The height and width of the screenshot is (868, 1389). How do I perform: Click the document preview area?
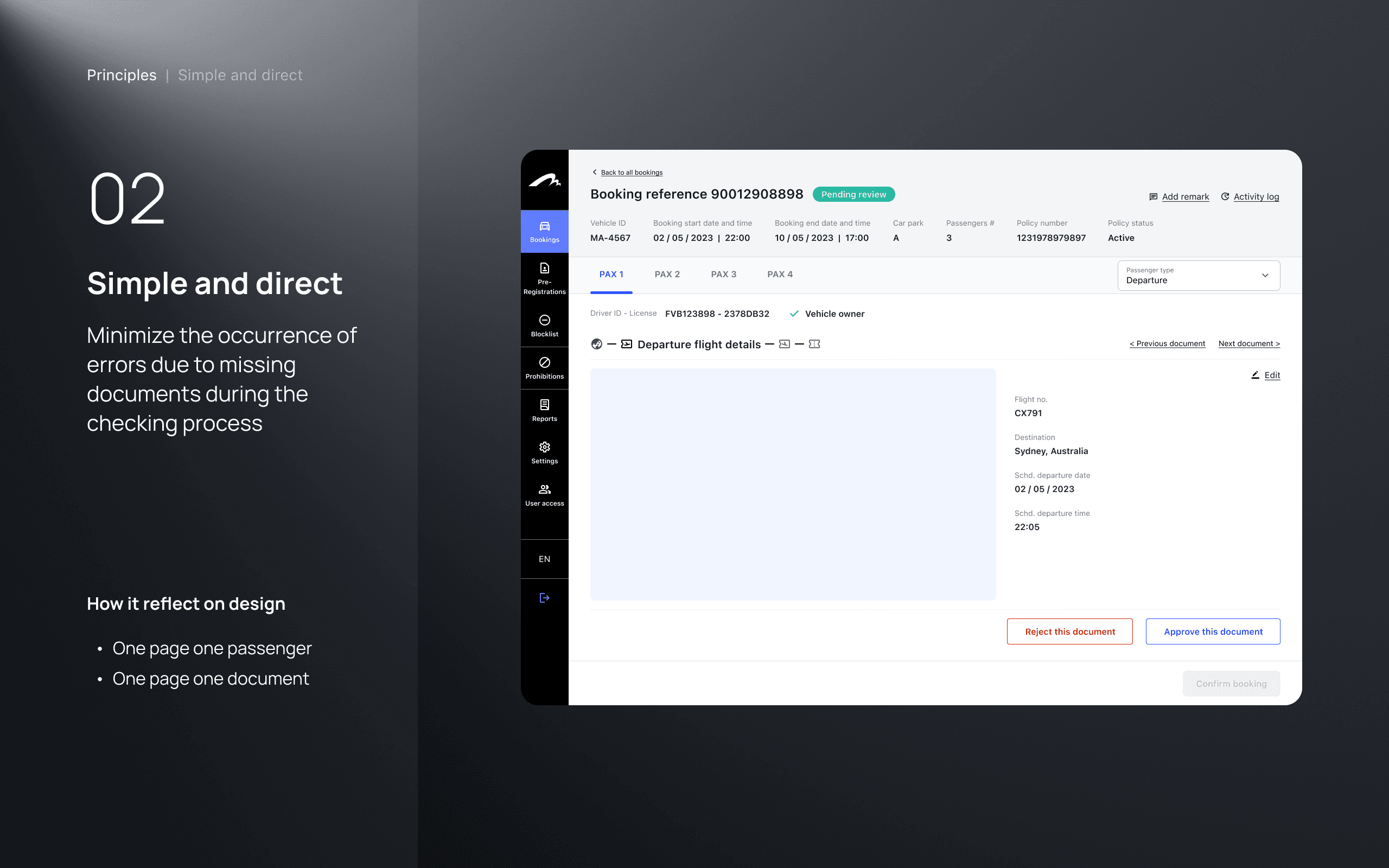click(x=793, y=484)
